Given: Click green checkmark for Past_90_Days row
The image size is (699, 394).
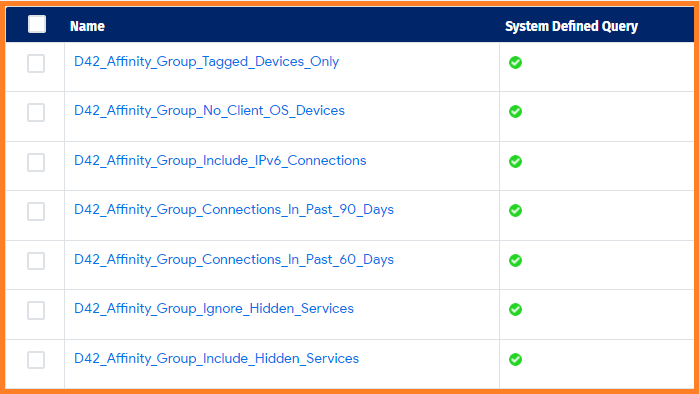Looking at the screenshot, I should coord(515,210).
